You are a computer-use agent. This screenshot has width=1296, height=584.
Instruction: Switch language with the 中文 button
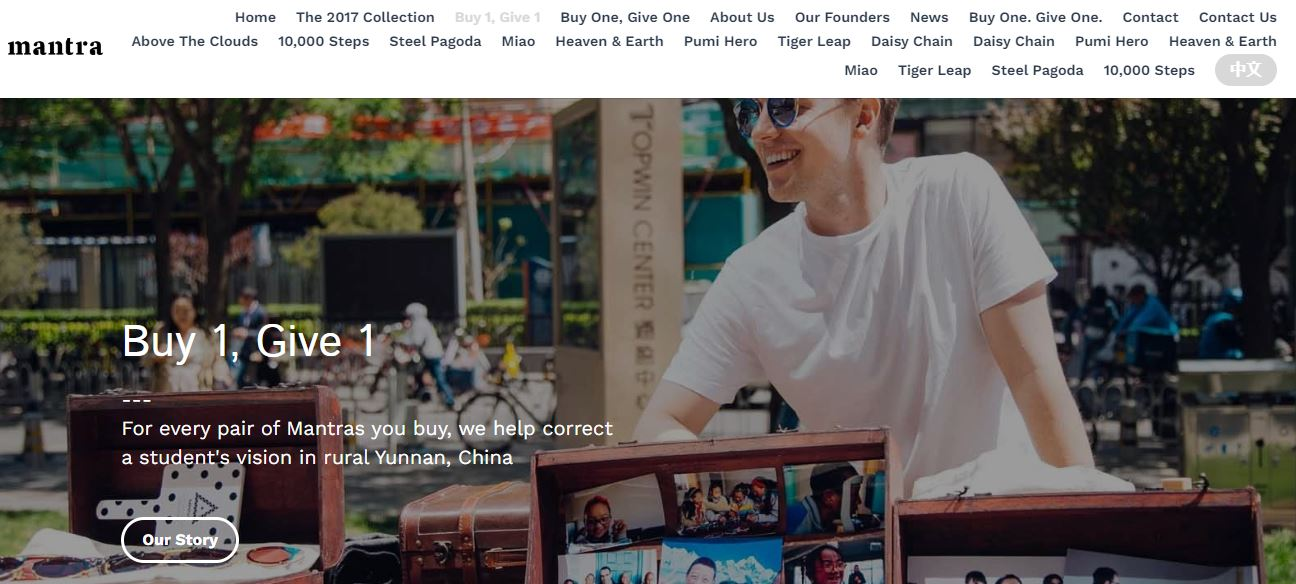click(x=1246, y=70)
